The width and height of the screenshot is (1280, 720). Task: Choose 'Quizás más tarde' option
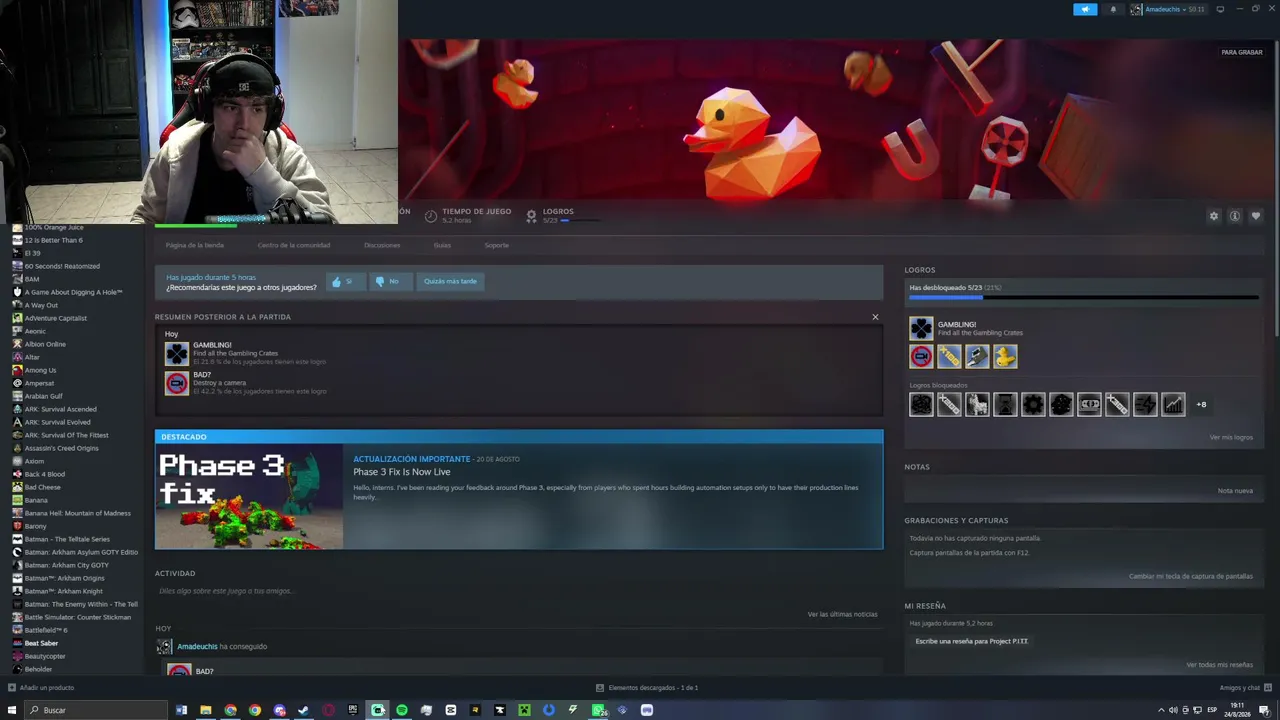pos(450,281)
